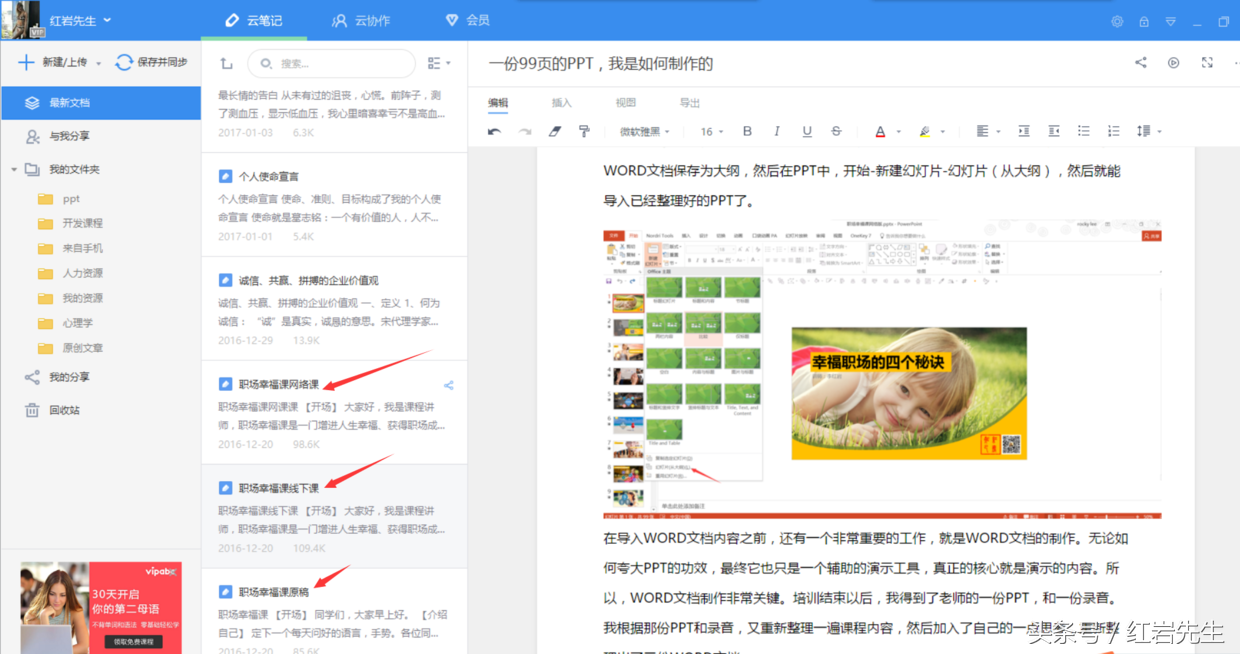Image resolution: width=1240 pixels, height=654 pixels.
Task: Click the share icon in note header
Action: click(x=1141, y=62)
